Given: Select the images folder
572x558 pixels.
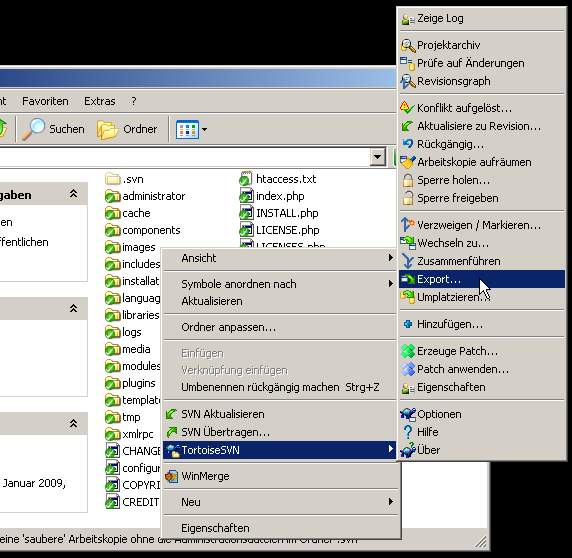Looking at the screenshot, I should [x=130, y=247].
